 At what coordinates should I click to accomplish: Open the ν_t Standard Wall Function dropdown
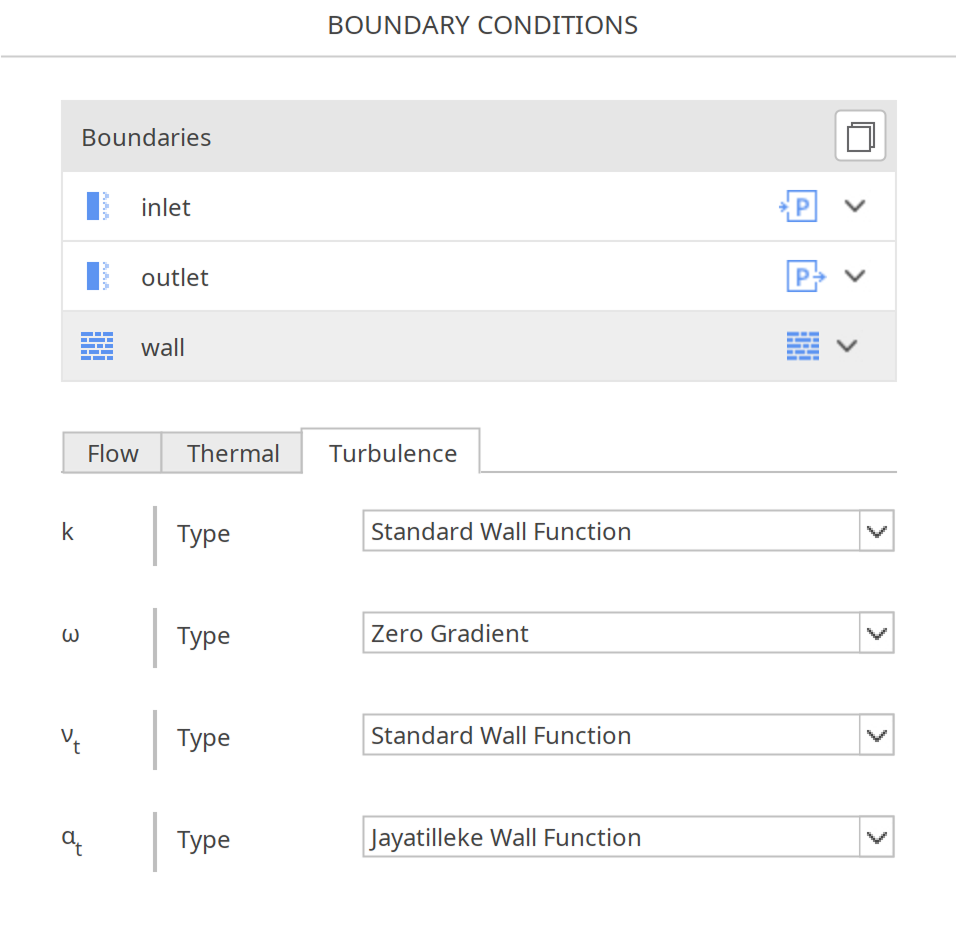pyautogui.click(x=877, y=735)
